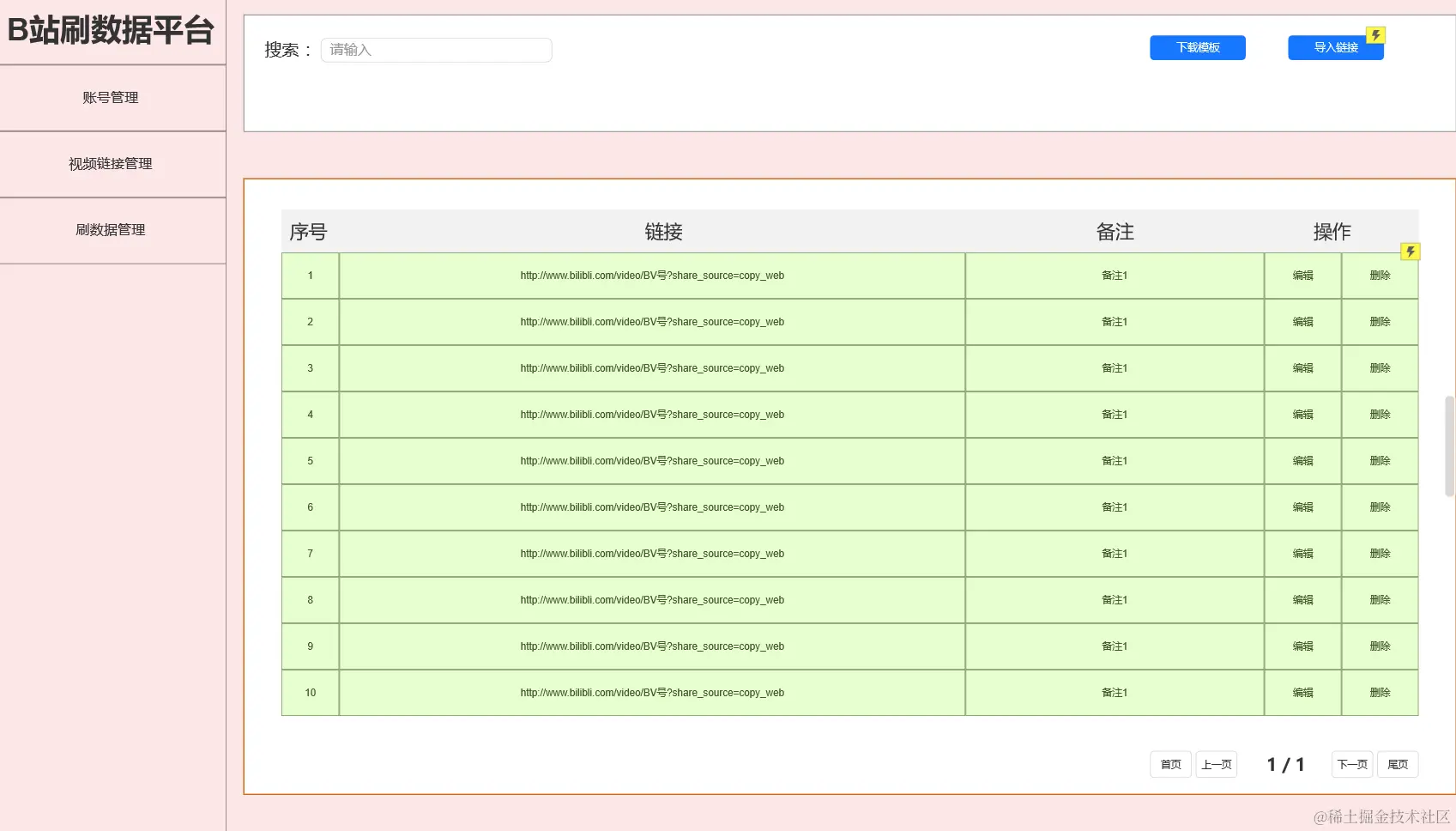Click the B站刷数据平台 title
Viewport: 1456px width, 831px height.
pos(111,31)
